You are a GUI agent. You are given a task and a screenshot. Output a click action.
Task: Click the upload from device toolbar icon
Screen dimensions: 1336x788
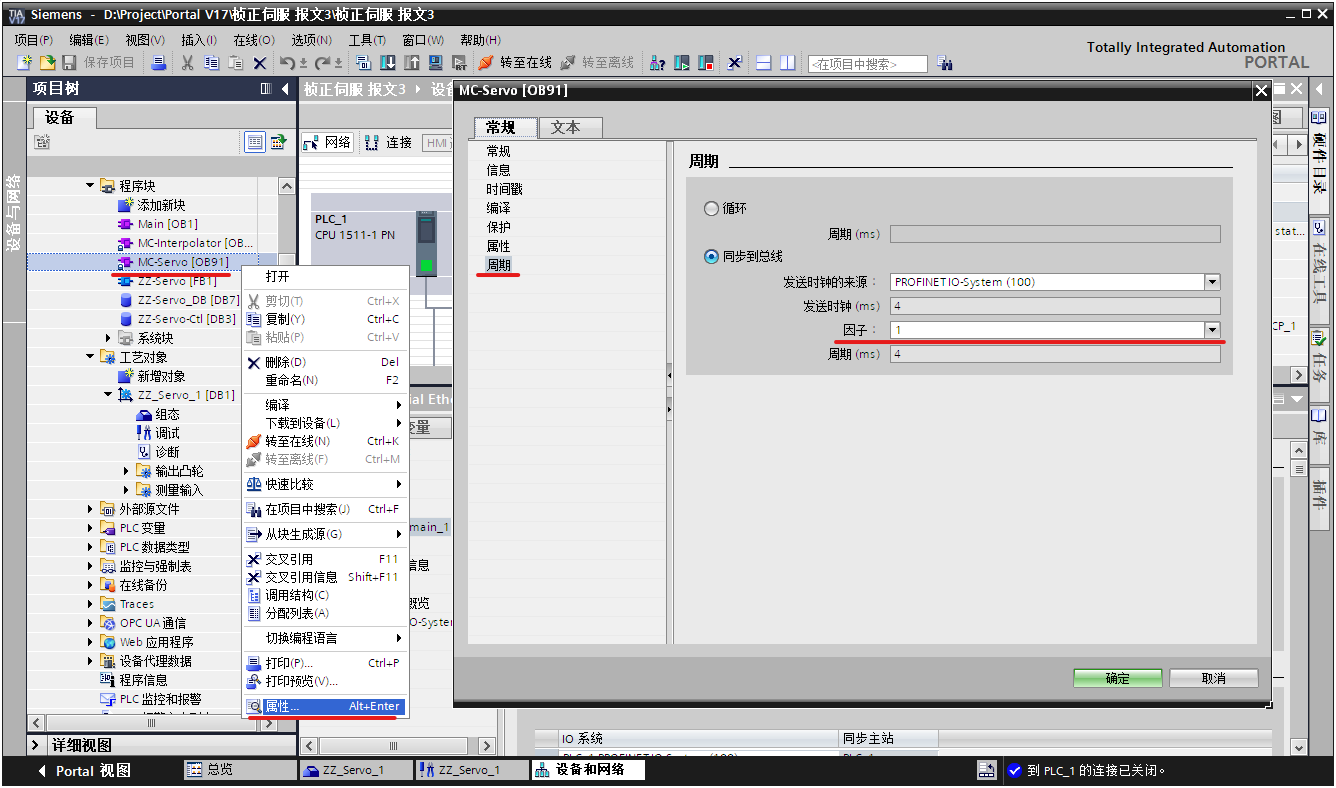click(412, 62)
